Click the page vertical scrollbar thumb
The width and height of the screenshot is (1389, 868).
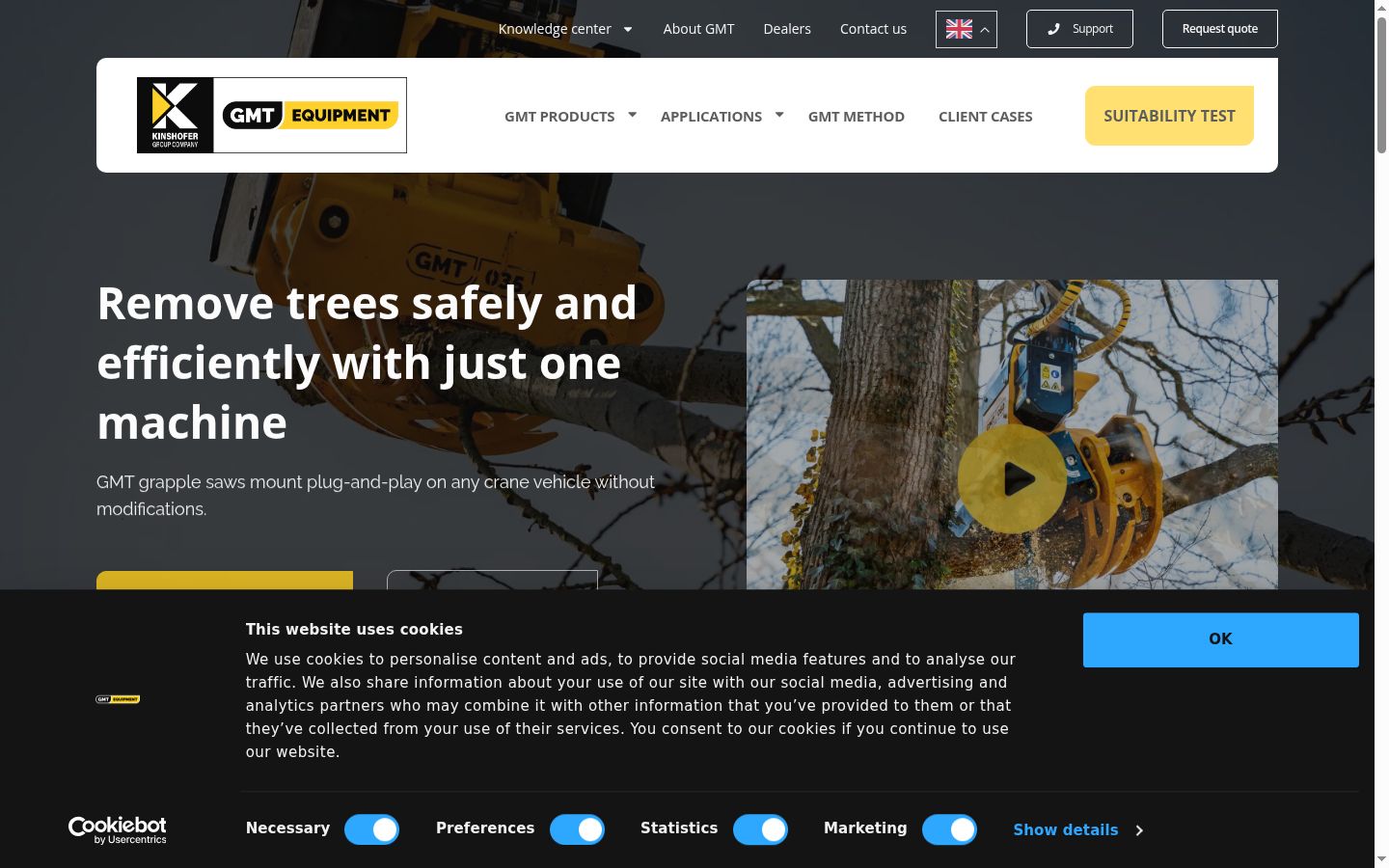pos(1381,85)
